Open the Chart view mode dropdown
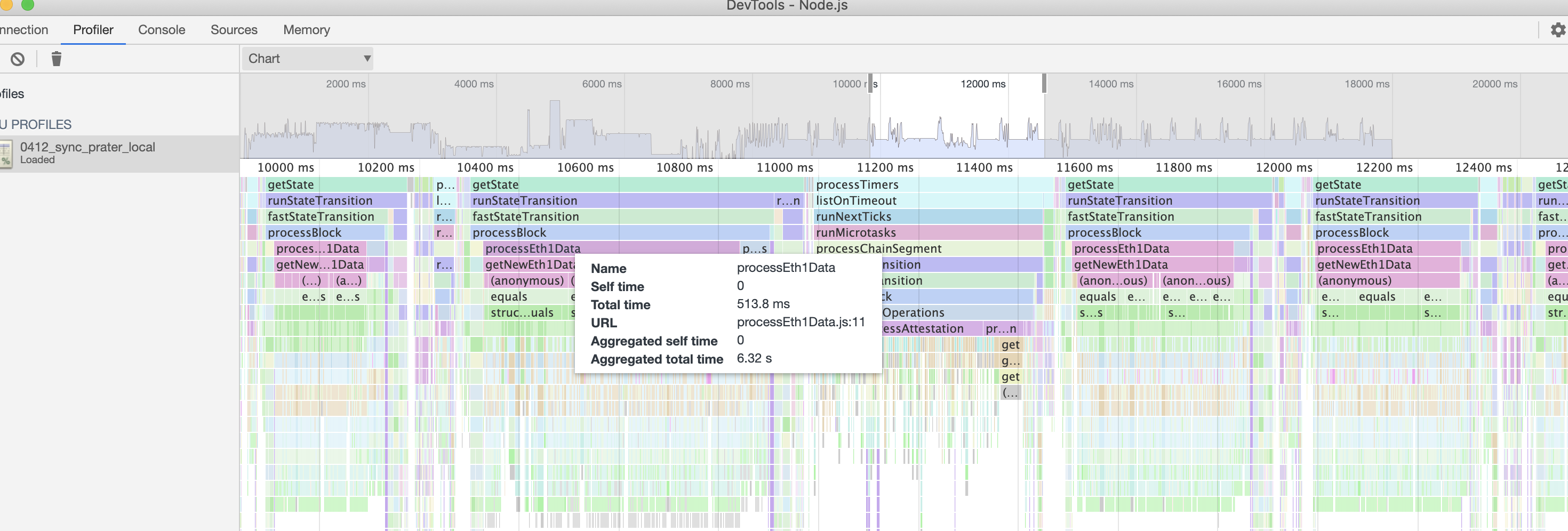The image size is (1568, 531). click(307, 59)
